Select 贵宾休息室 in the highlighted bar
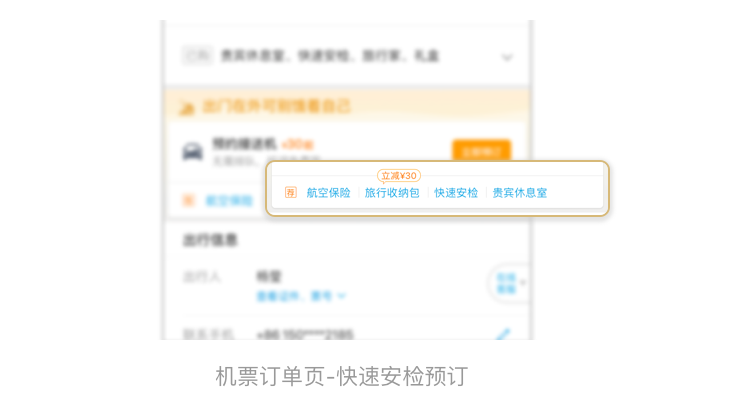The width and height of the screenshot is (750, 418). tap(519, 193)
